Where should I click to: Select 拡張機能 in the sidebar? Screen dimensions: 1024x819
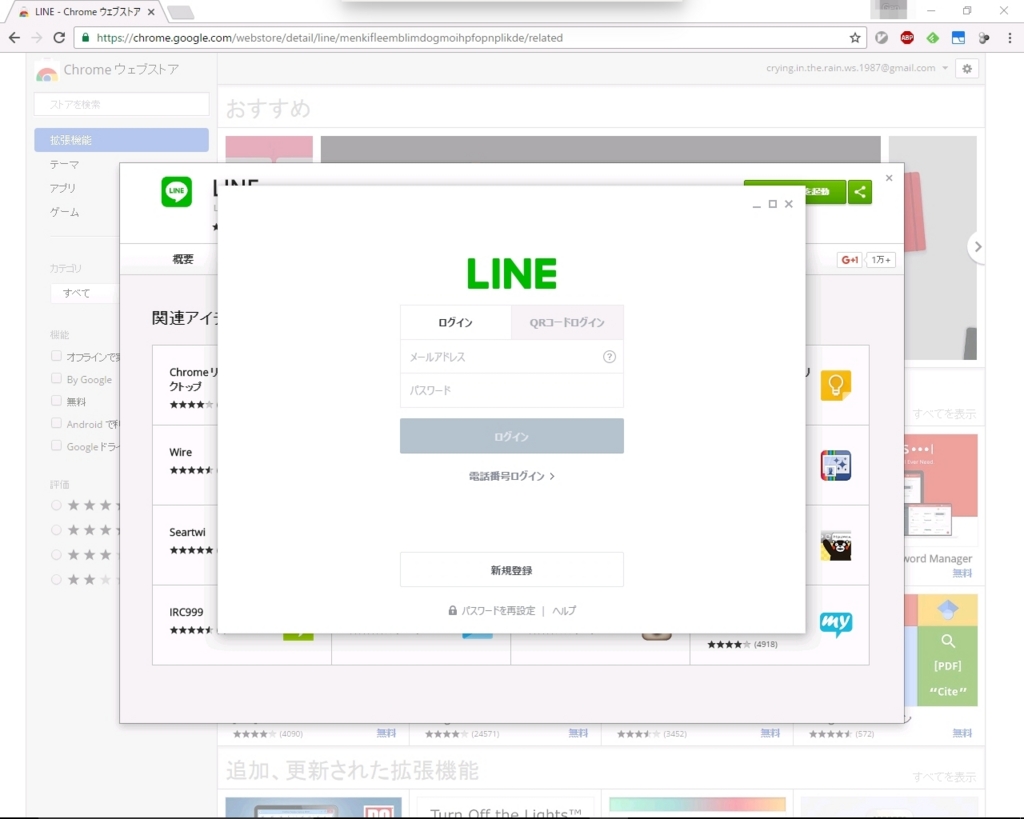pyautogui.click(x=121, y=140)
